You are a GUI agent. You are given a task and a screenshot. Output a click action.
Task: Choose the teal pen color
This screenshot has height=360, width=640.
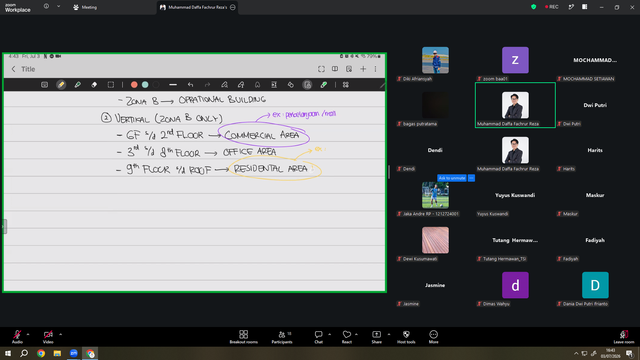click(145, 85)
